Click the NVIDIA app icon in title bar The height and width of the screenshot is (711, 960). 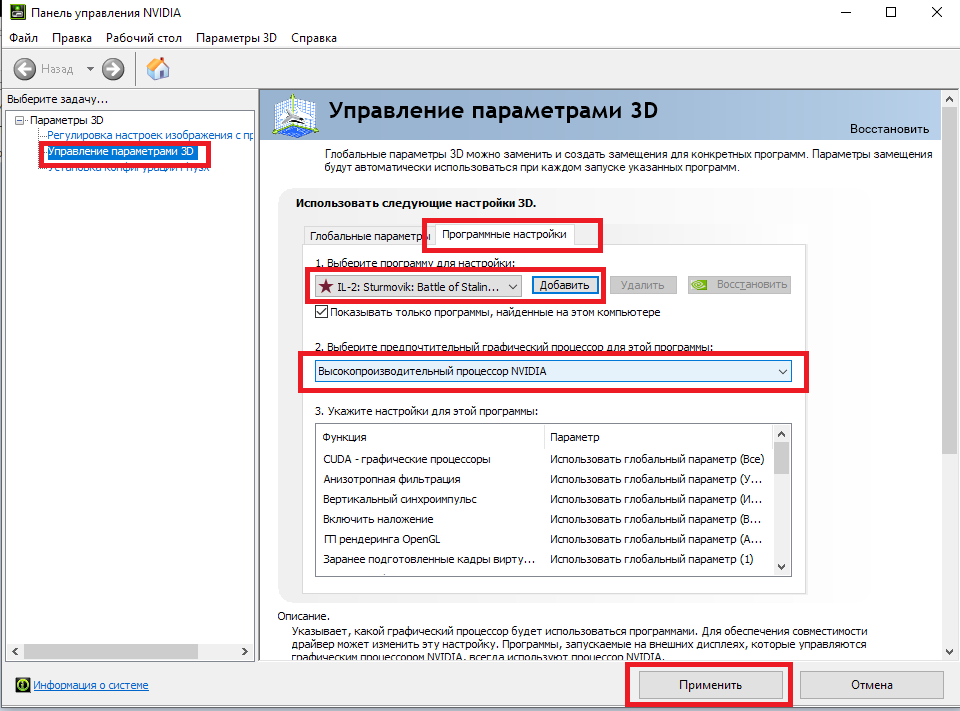pyautogui.click(x=18, y=12)
